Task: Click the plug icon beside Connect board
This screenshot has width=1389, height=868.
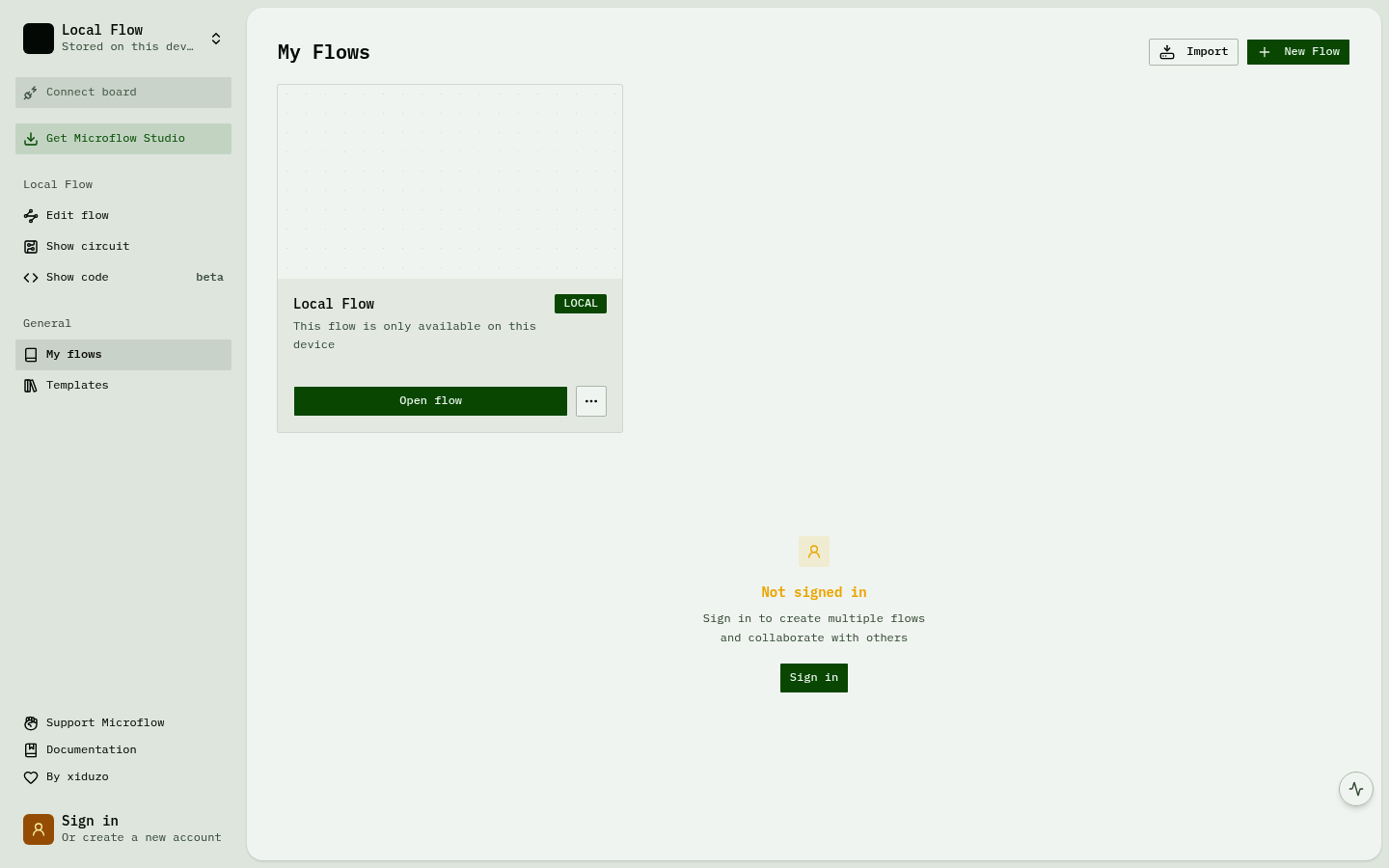Action: point(31,93)
